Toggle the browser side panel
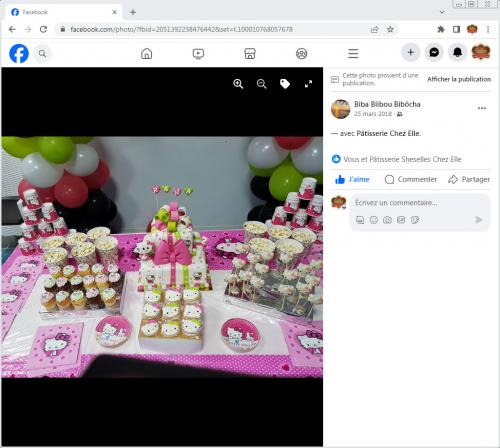 coord(456,29)
